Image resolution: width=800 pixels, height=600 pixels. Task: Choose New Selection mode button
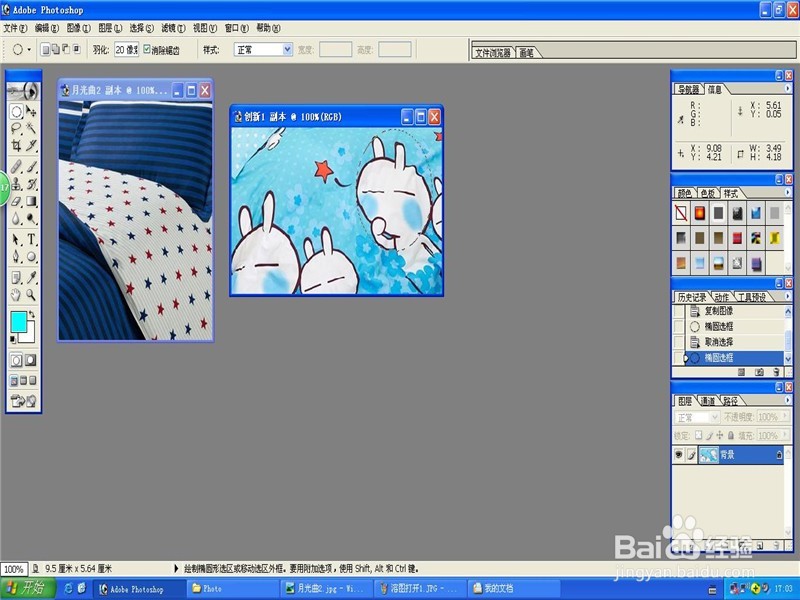45,49
